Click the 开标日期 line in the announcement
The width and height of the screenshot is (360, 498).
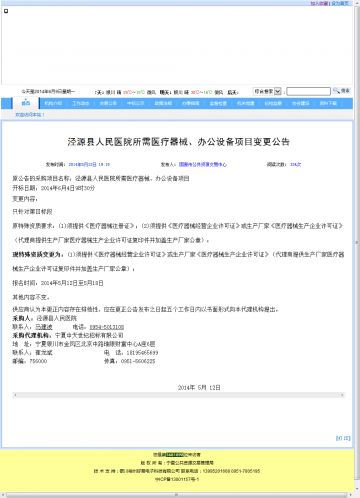point(54,188)
